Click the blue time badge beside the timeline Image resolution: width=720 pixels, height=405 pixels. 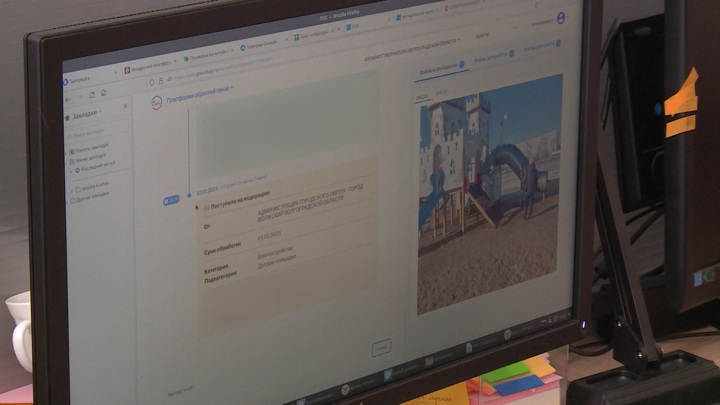171,200
